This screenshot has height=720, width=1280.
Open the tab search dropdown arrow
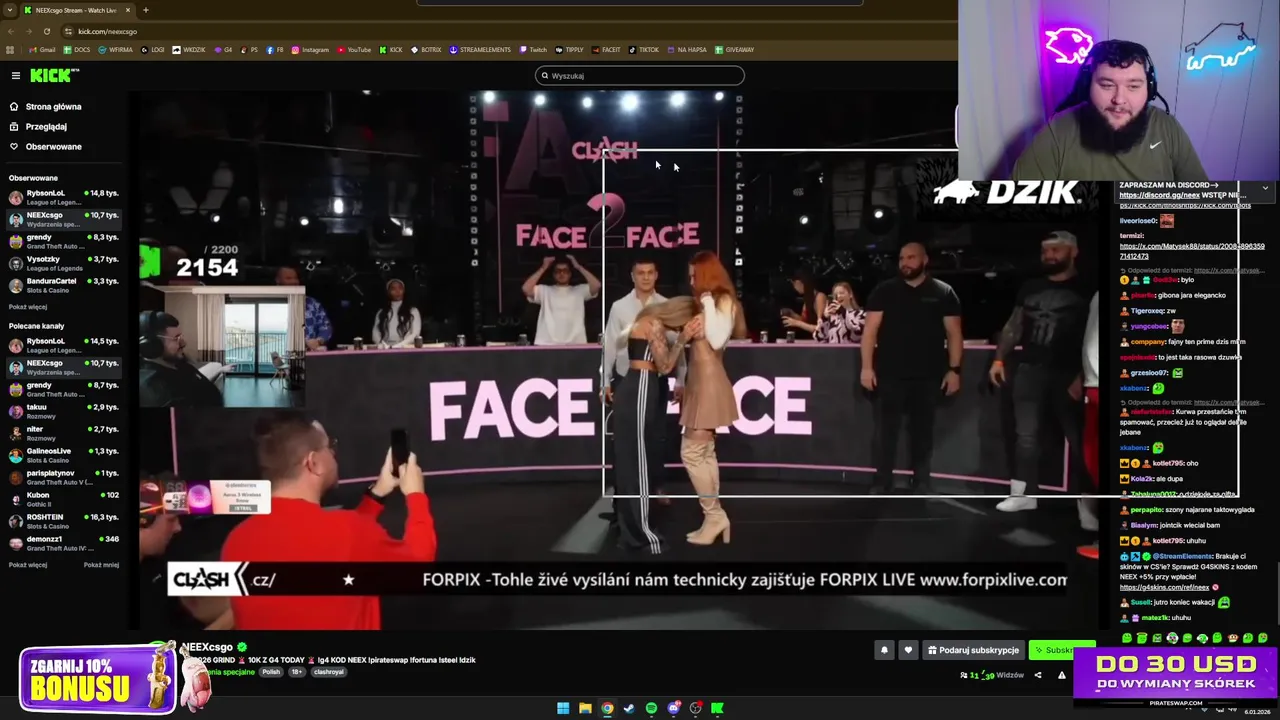[9, 10]
